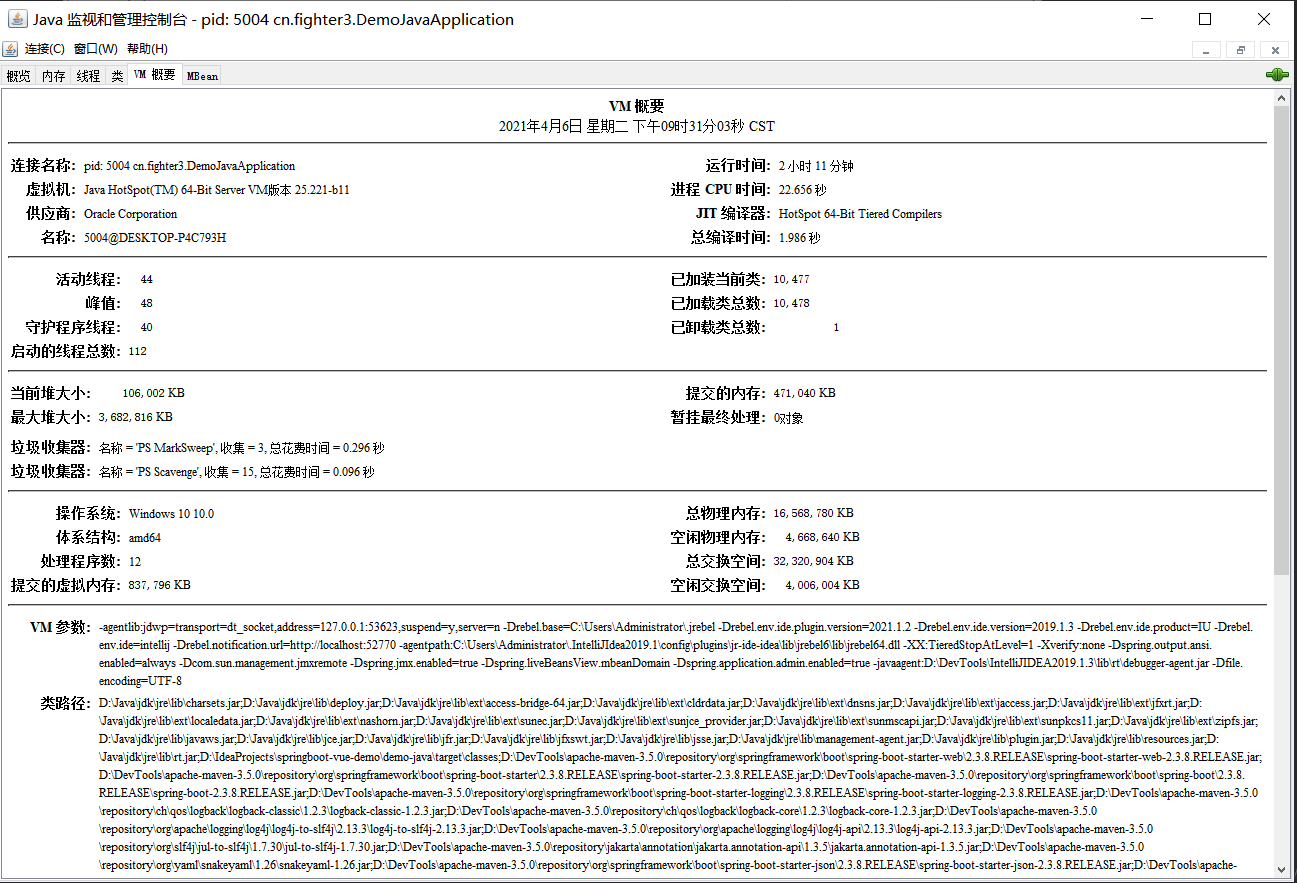Click the uptime value 2 小时 11 分钟
This screenshot has height=883, width=1297.
point(816,166)
